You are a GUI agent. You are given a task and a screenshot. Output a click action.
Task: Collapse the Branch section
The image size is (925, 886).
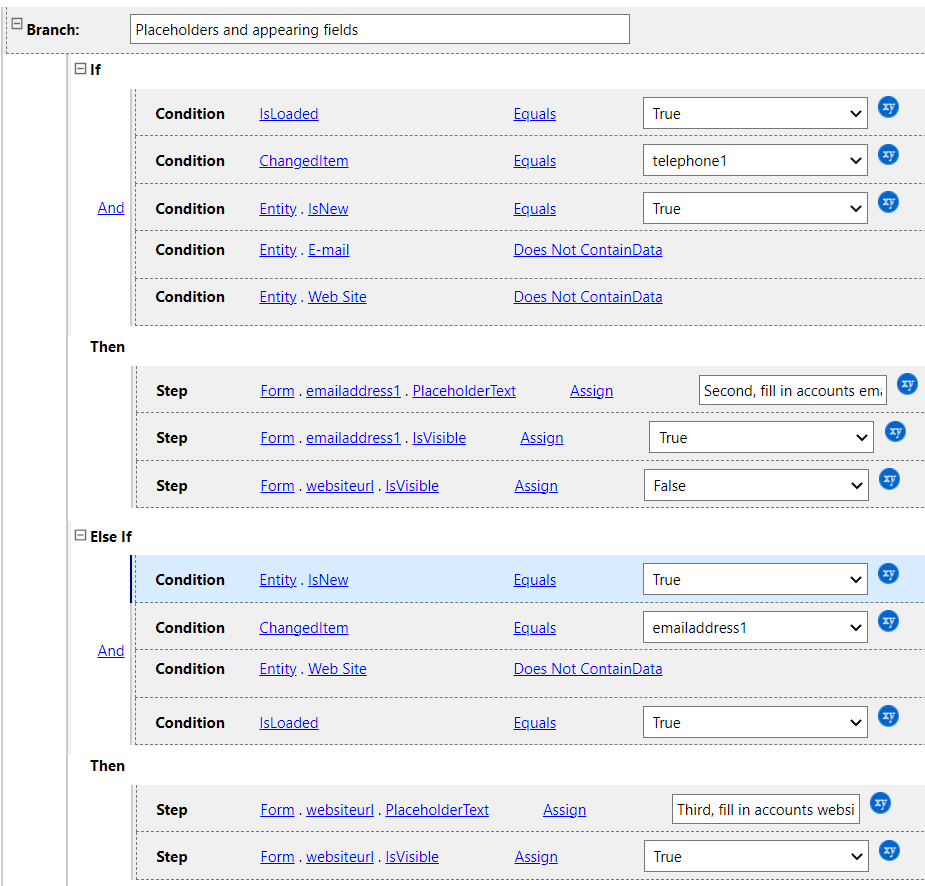coord(17,24)
